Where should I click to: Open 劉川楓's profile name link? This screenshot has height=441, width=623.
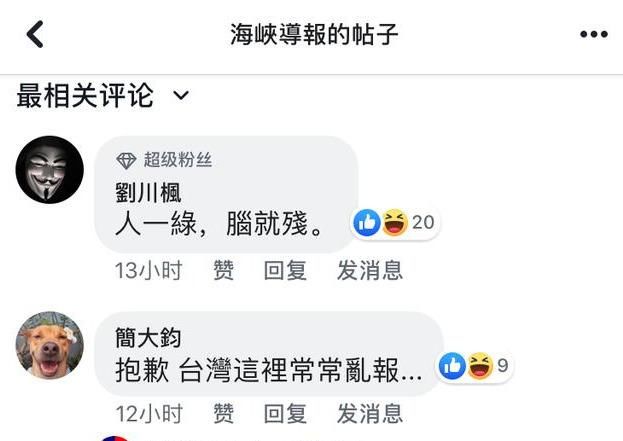click(x=148, y=193)
